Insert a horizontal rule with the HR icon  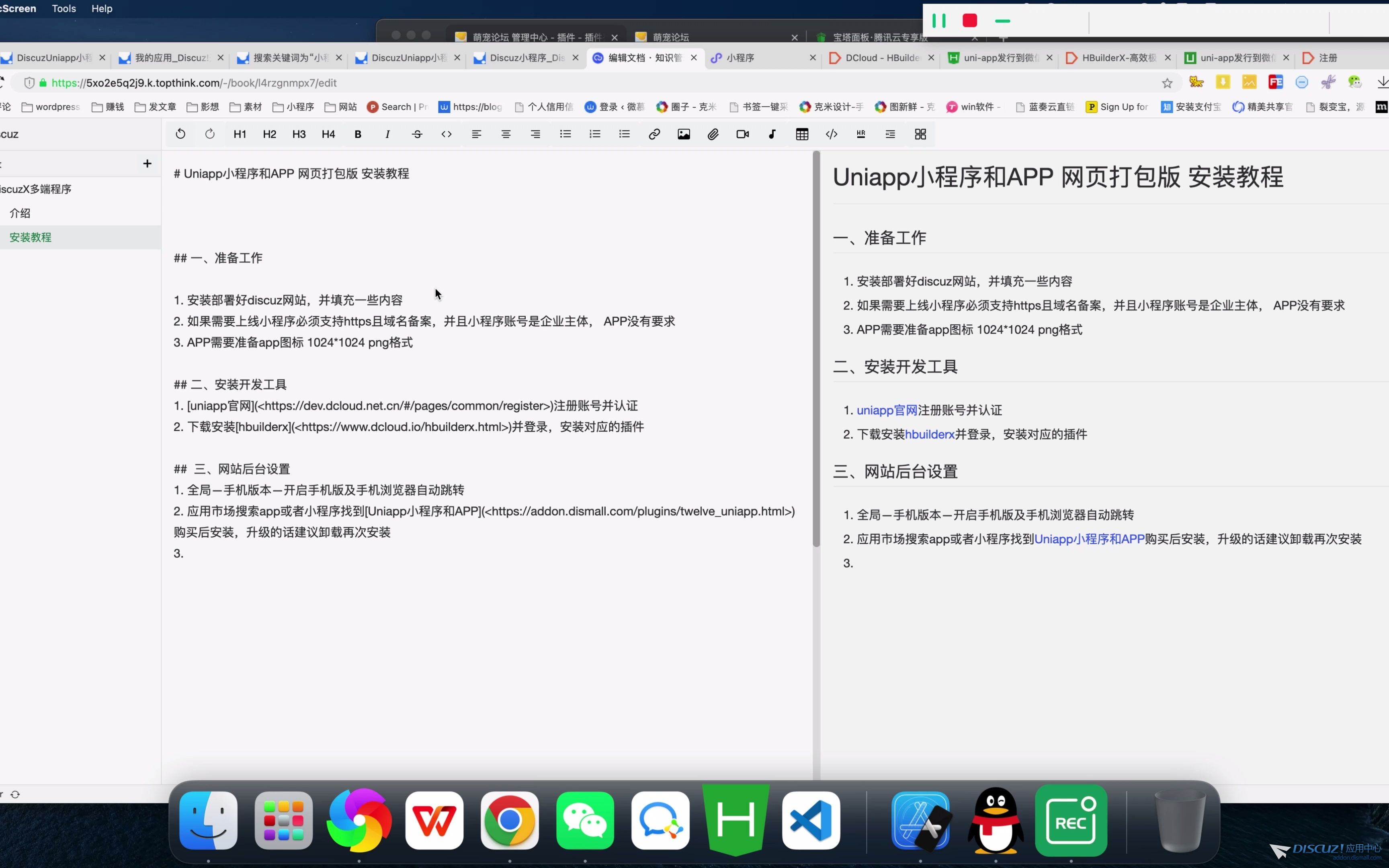[861, 134]
